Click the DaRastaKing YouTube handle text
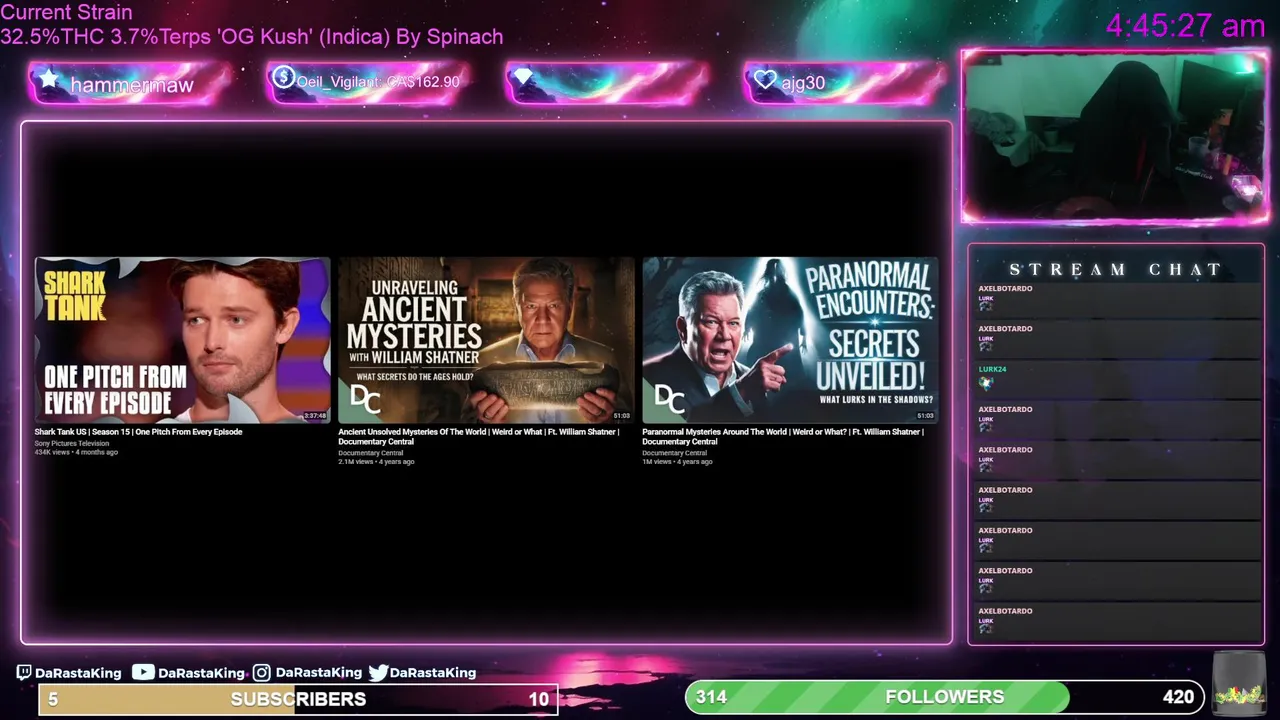 pos(201,673)
